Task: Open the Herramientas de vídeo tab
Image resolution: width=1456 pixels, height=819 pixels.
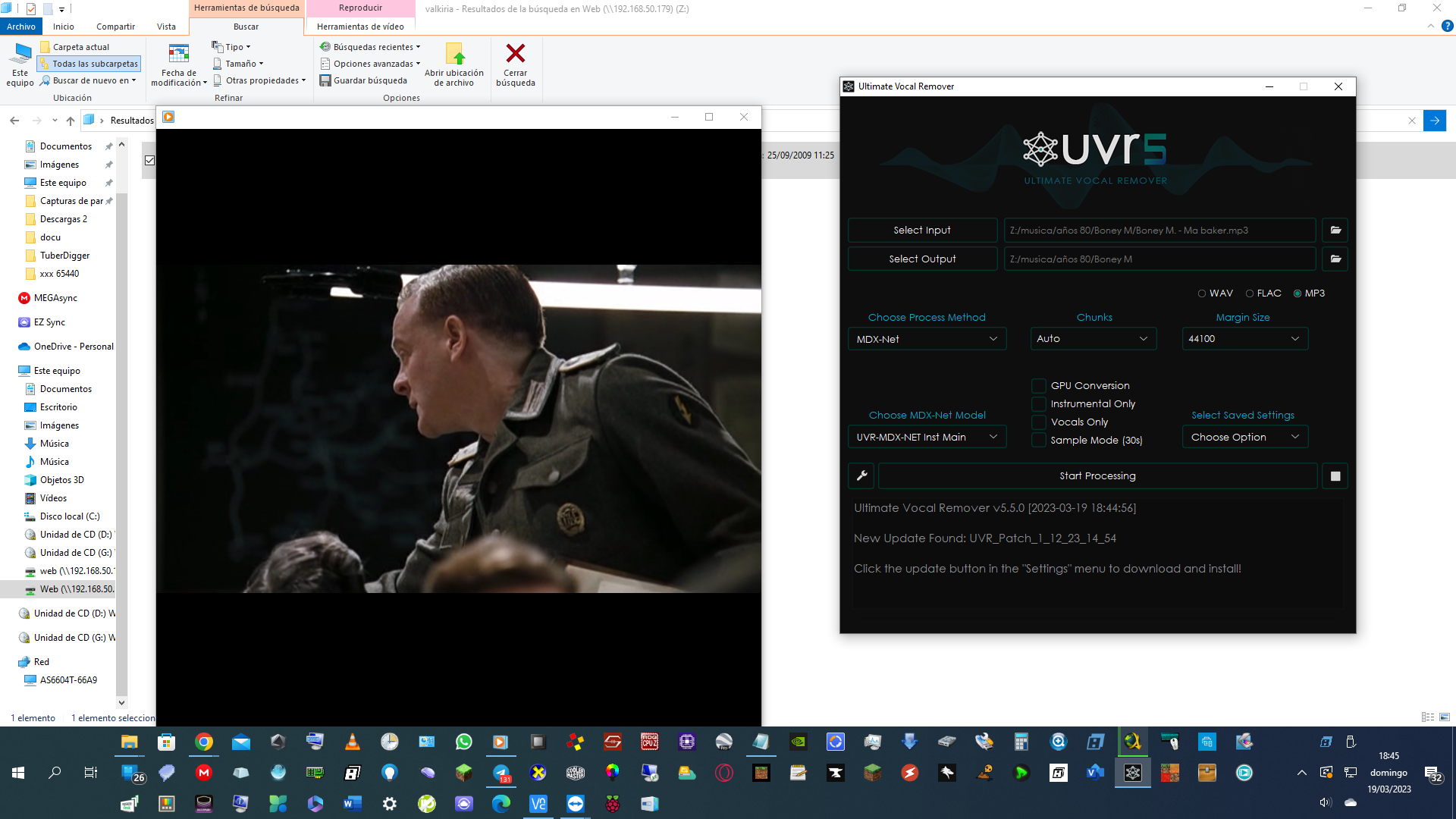Action: point(360,27)
